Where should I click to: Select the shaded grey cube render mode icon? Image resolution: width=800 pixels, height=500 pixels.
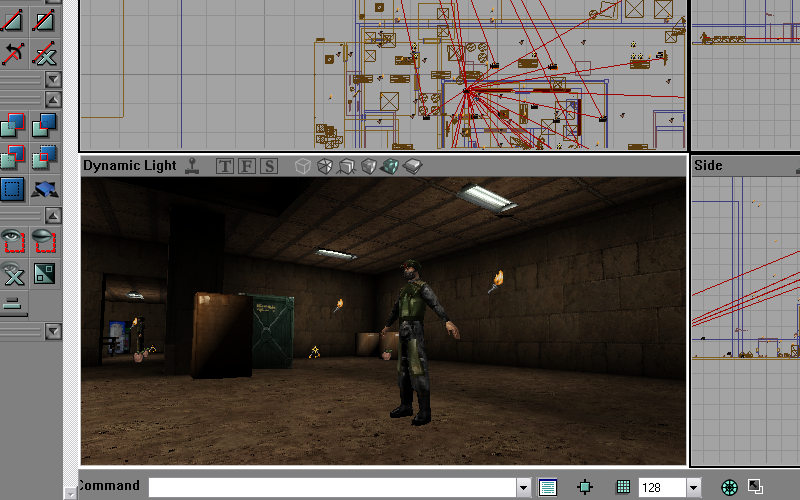pos(368,166)
